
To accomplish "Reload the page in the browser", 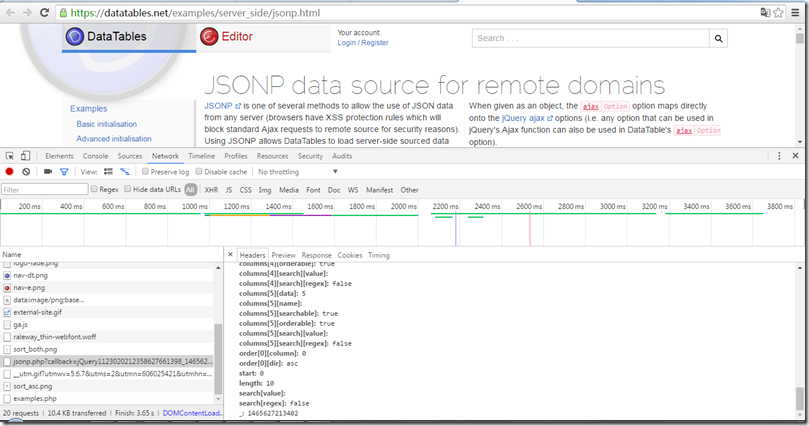I will 45,13.
